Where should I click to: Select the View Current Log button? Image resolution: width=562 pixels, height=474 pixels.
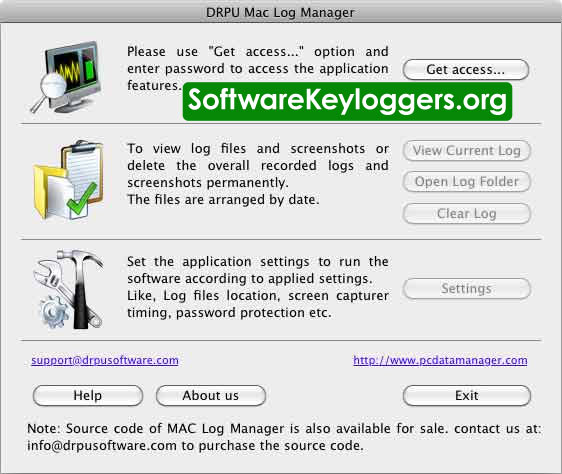(x=466, y=150)
